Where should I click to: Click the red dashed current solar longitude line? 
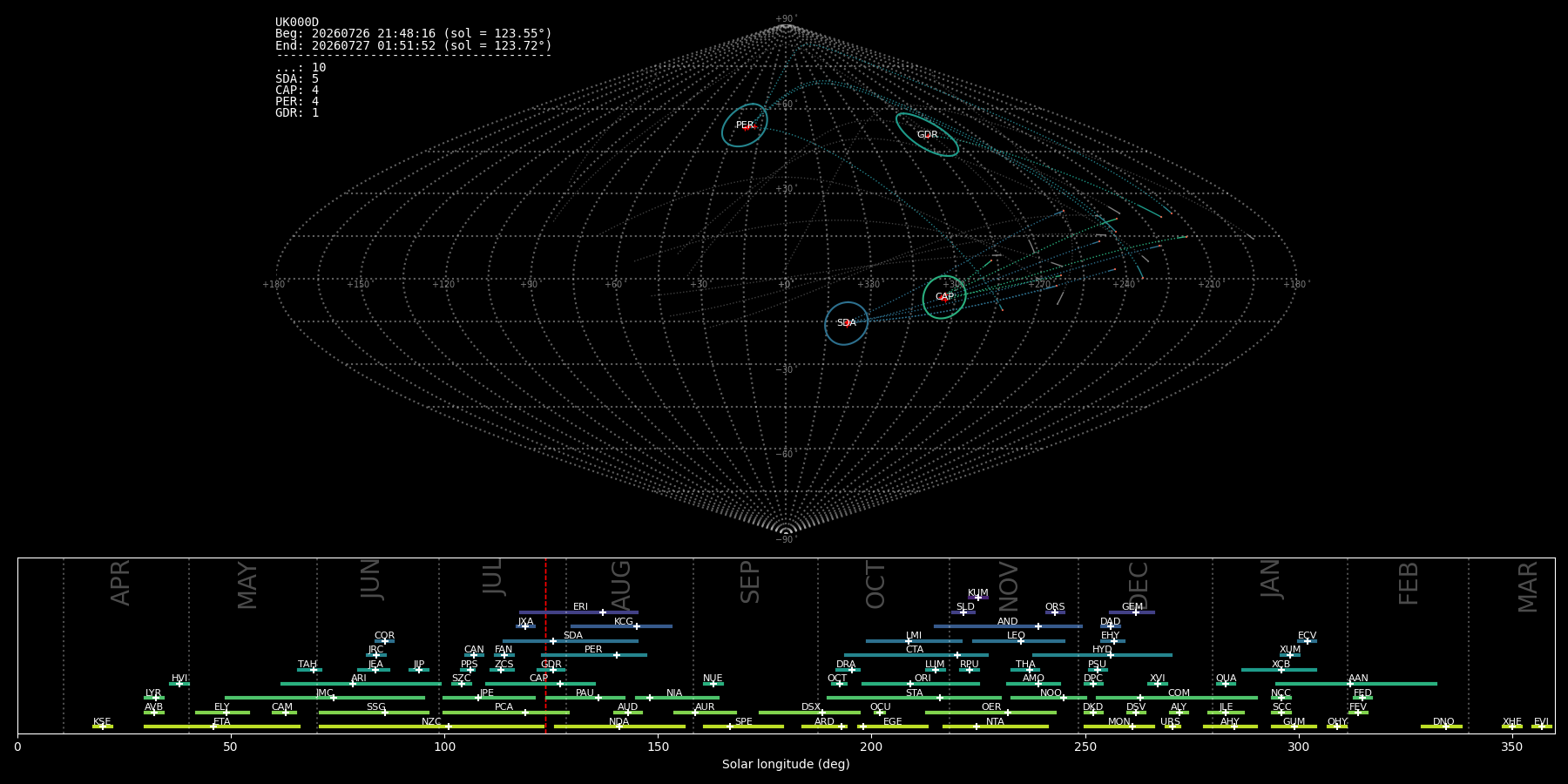[546, 645]
